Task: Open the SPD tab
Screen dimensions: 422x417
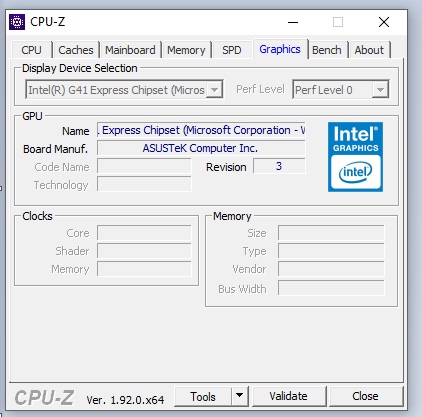Action: point(232,50)
